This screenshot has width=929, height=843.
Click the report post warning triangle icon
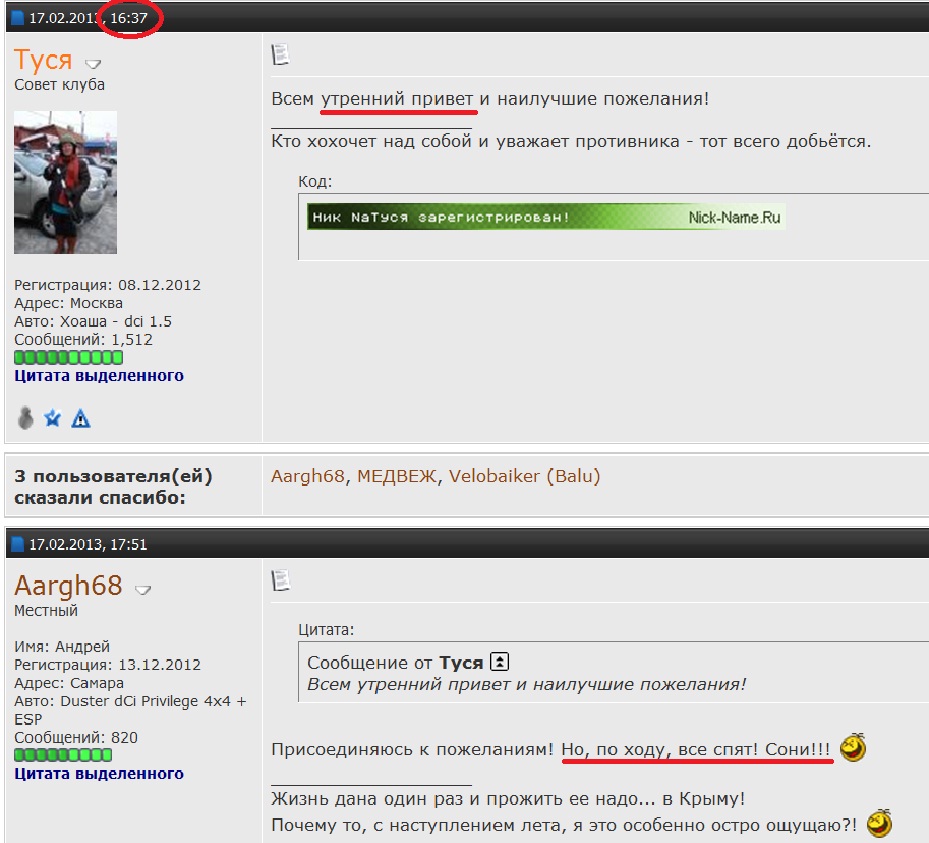81,418
